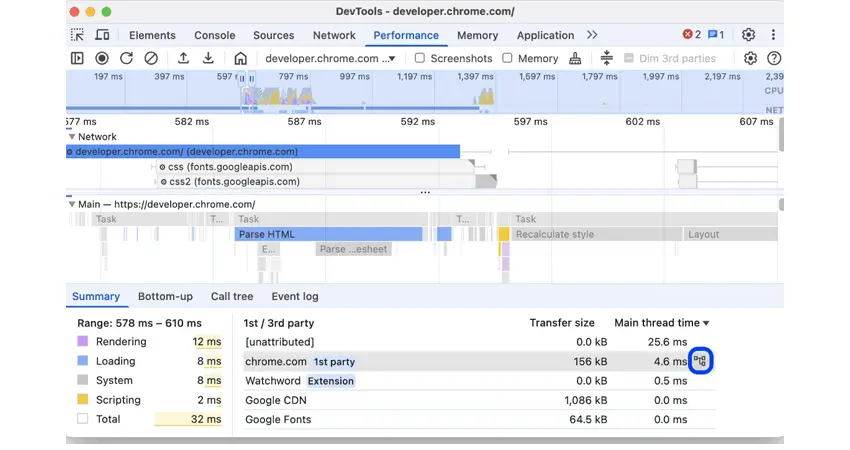Open the messages issues count indicator

coord(716,35)
